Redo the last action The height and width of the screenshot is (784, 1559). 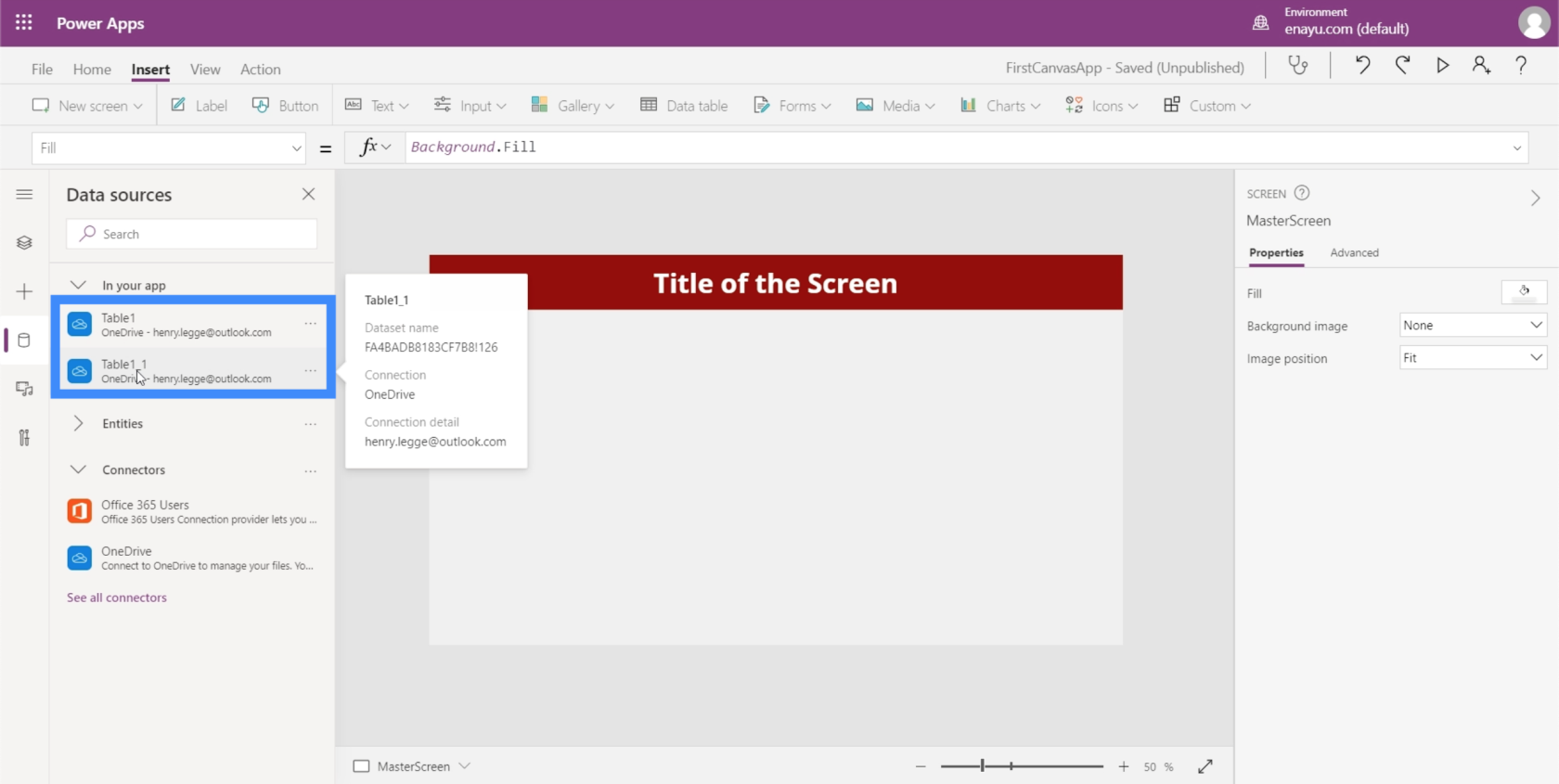click(x=1402, y=65)
